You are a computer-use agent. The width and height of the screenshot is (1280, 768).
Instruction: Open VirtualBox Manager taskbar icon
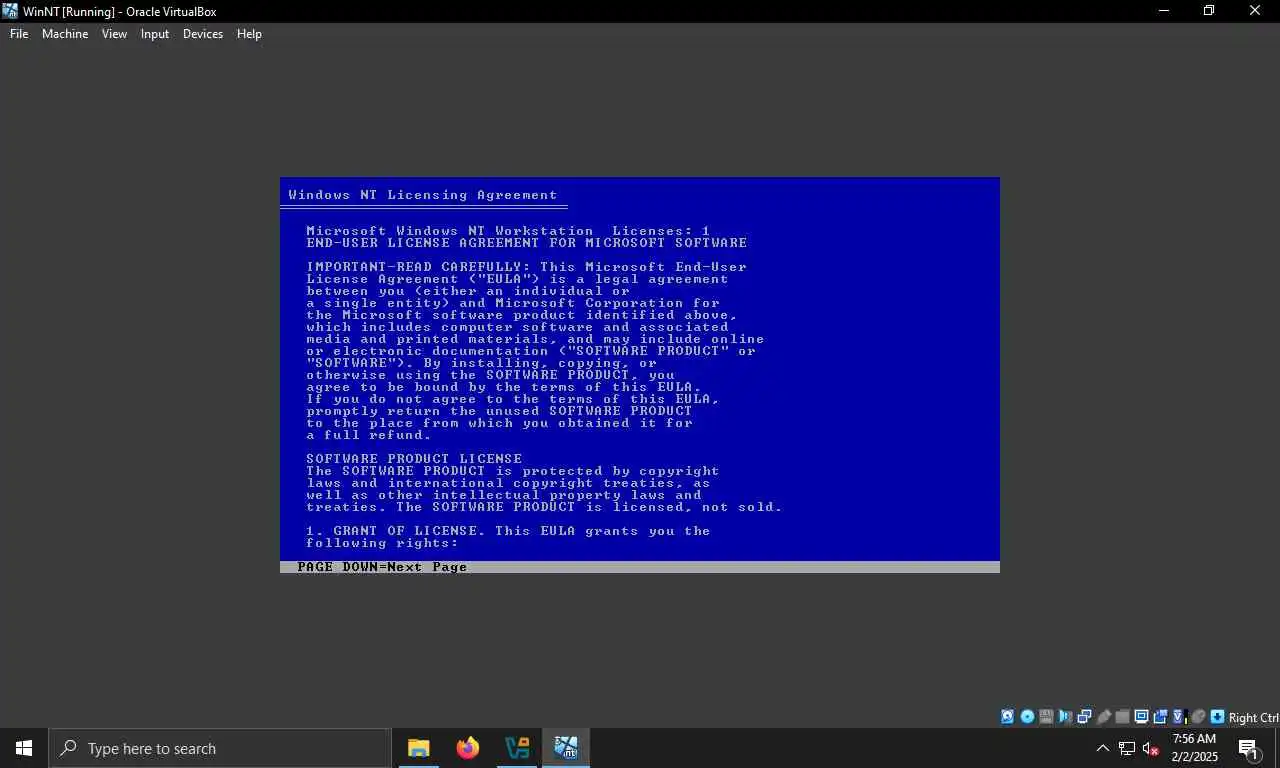click(x=517, y=748)
